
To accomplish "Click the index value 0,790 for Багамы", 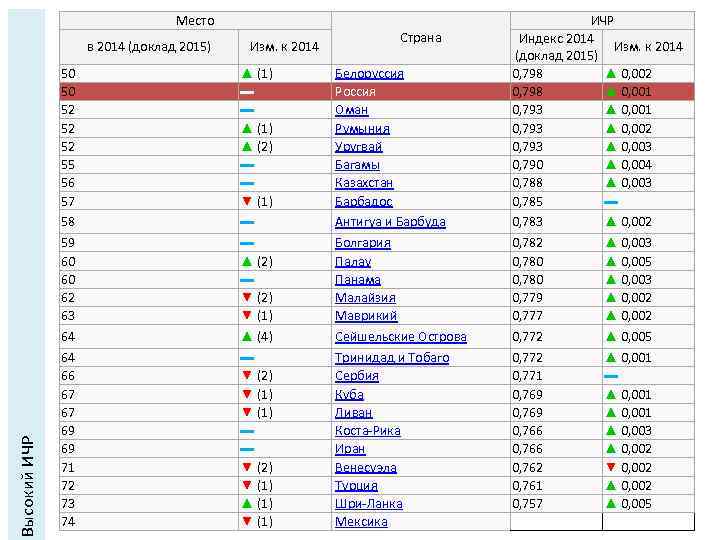I will click(x=528, y=165).
